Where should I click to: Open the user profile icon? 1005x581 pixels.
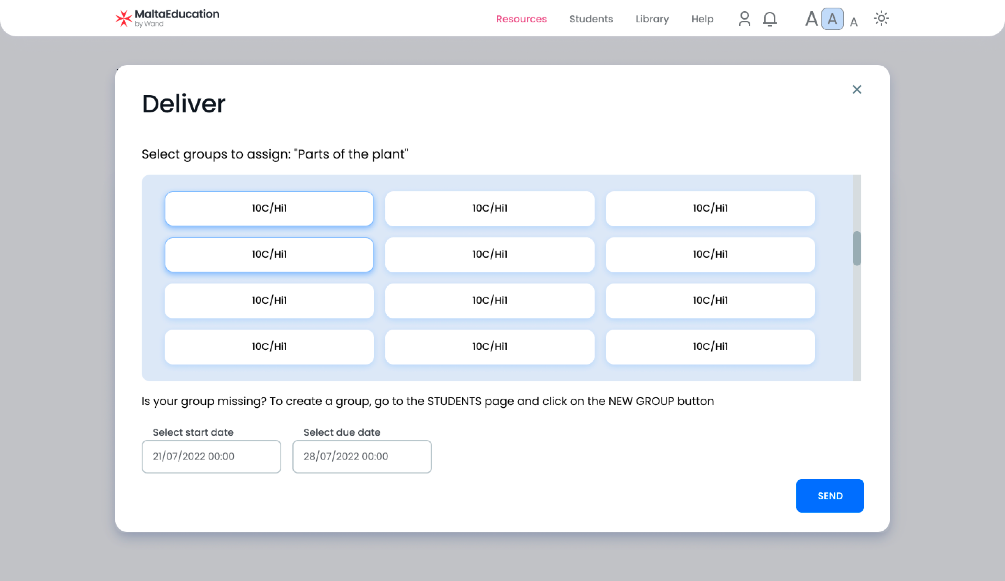744,19
